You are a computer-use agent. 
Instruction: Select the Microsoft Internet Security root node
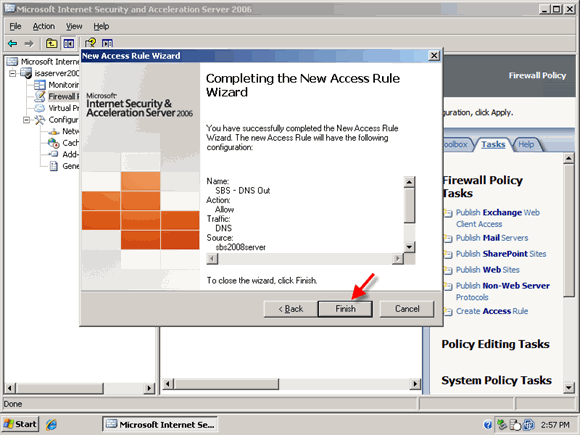[x=50, y=61]
